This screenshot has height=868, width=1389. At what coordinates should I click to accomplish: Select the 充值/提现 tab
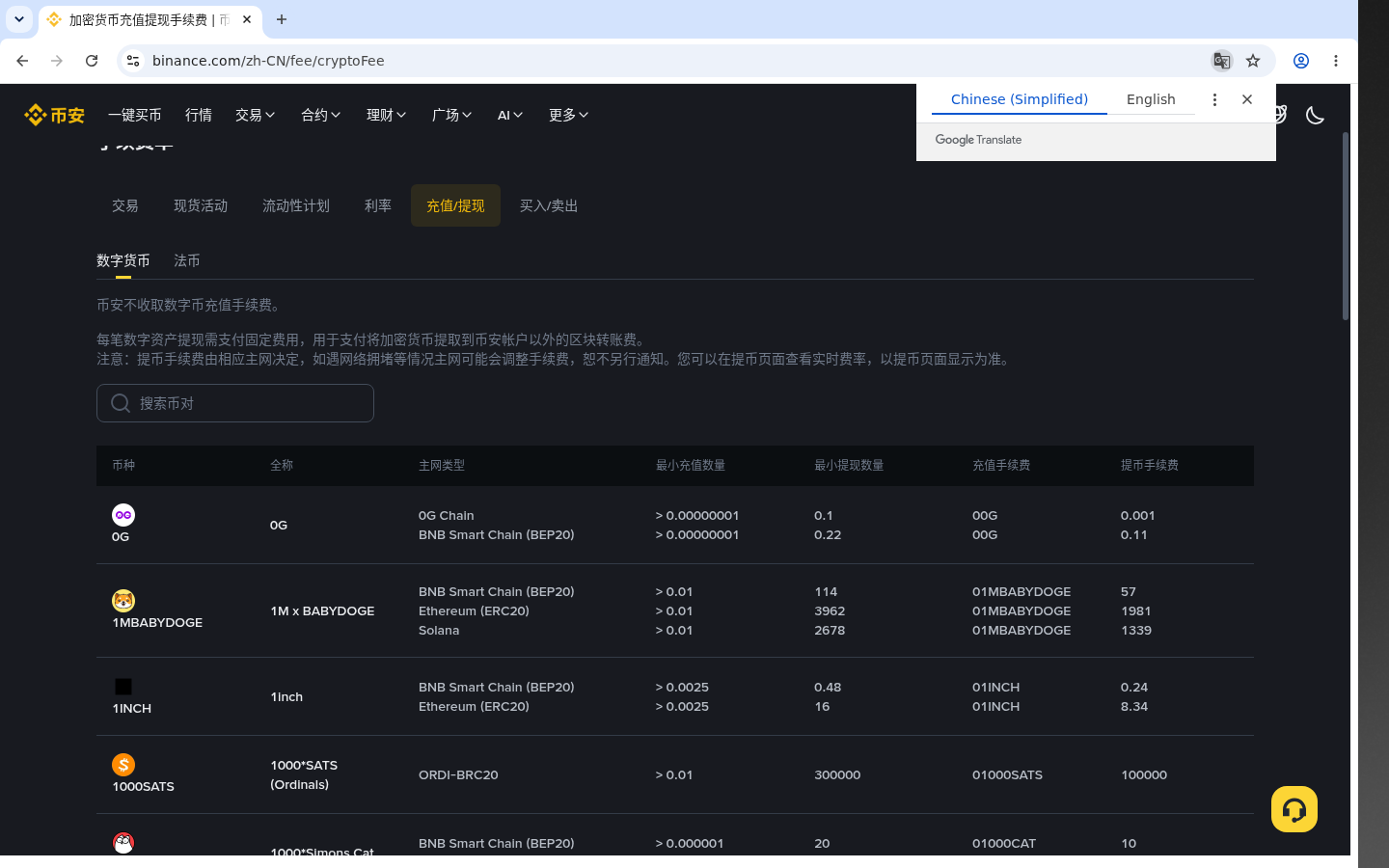coord(455,205)
